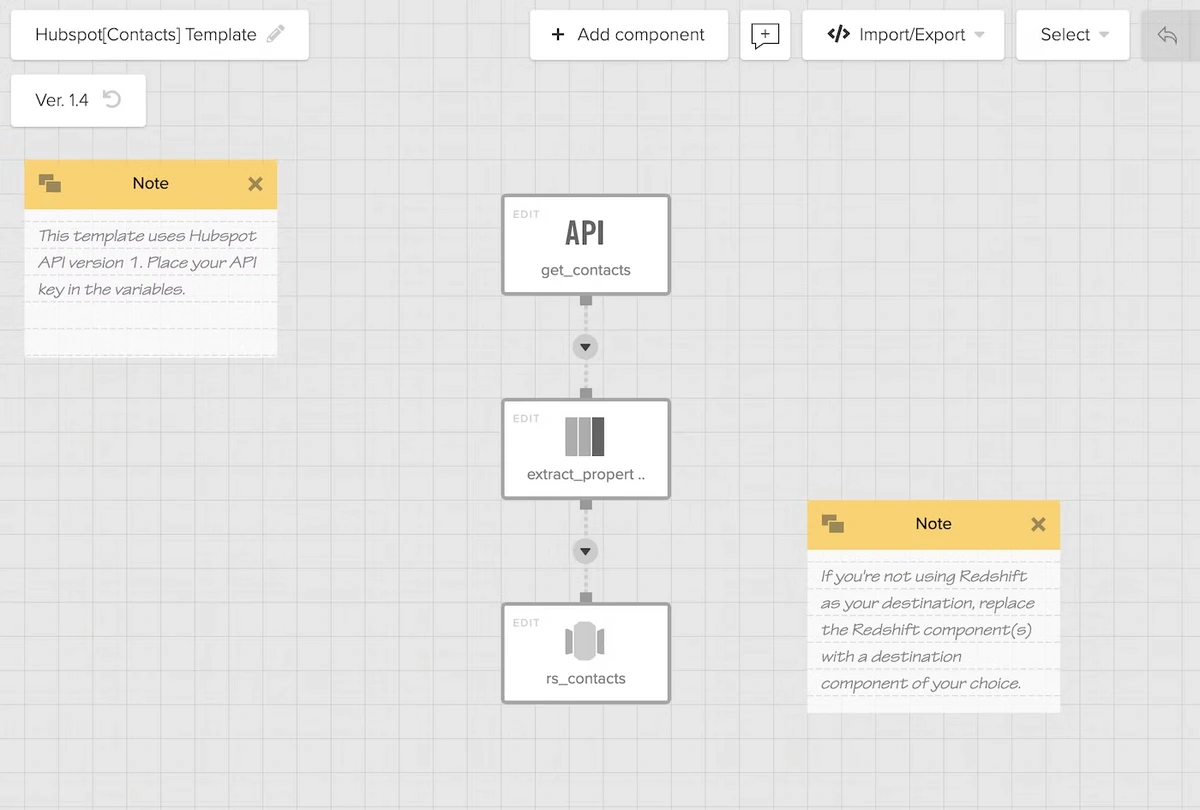Close the Redshift destination note
Image resolution: width=1200 pixels, height=810 pixels.
tap(1038, 524)
